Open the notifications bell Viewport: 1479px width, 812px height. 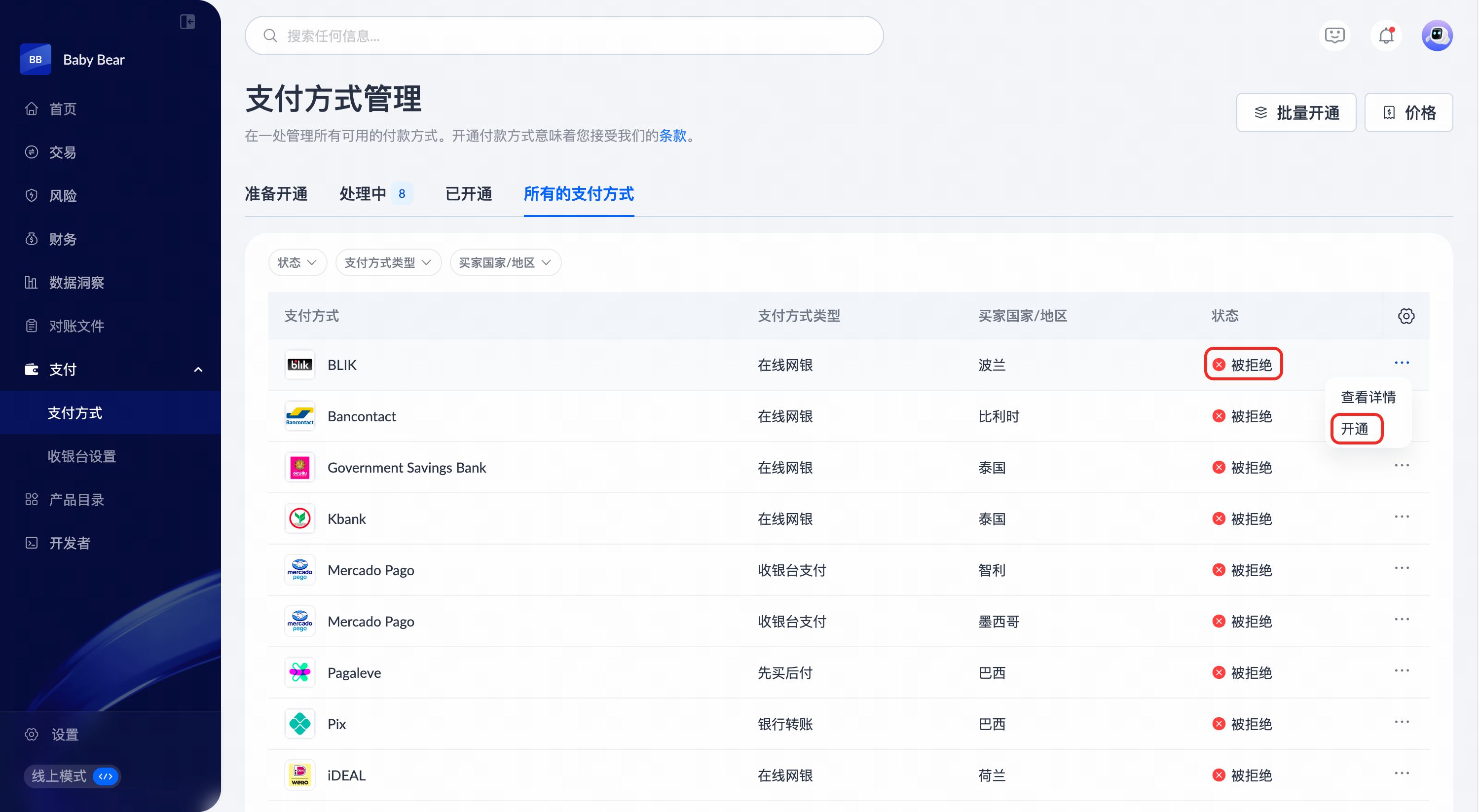click(1386, 36)
